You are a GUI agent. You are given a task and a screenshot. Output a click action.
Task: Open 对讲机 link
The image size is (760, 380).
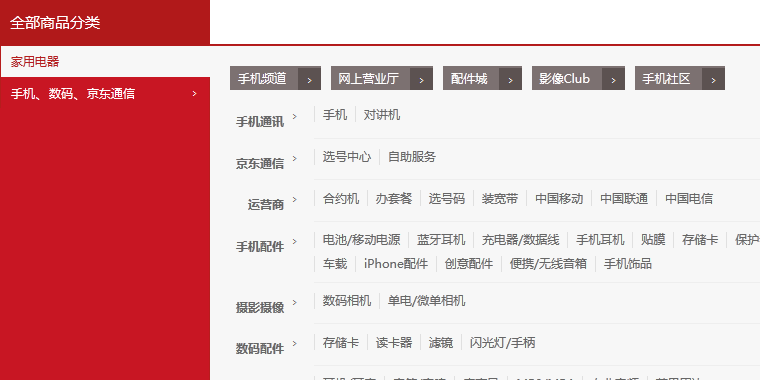tap(382, 115)
